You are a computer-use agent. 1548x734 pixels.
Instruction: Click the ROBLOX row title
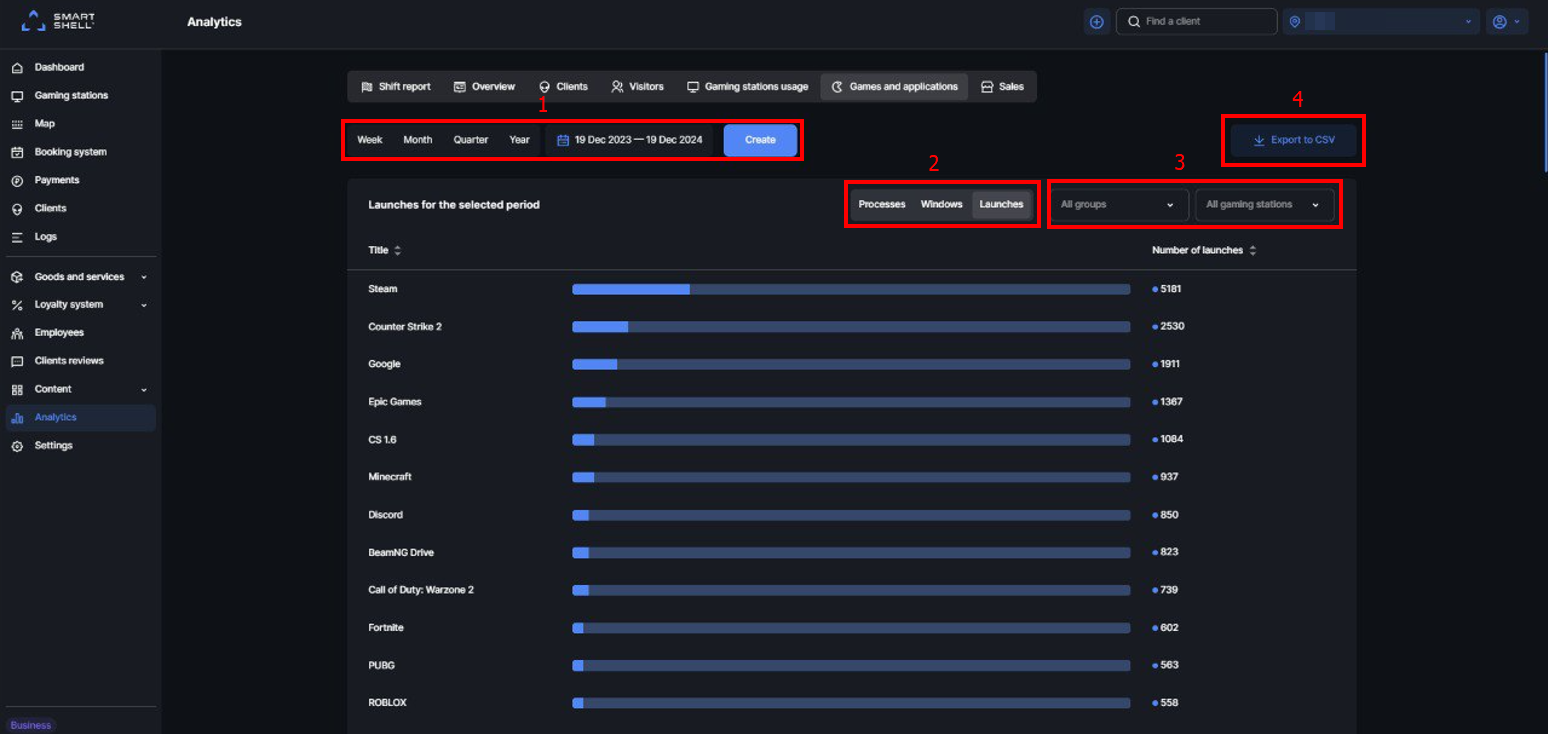pyautogui.click(x=387, y=703)
